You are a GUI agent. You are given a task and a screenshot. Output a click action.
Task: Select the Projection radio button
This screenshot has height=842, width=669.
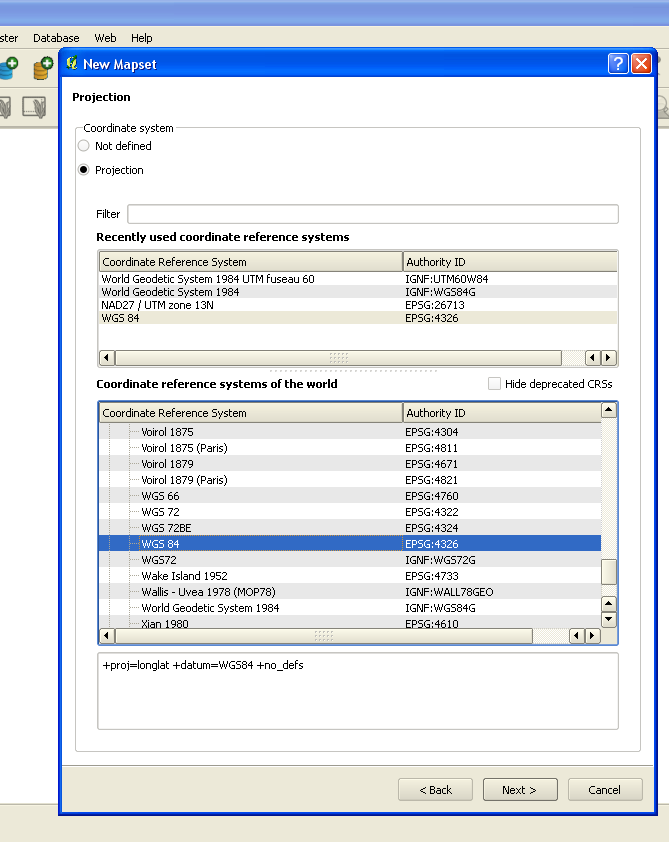[83, 170]
